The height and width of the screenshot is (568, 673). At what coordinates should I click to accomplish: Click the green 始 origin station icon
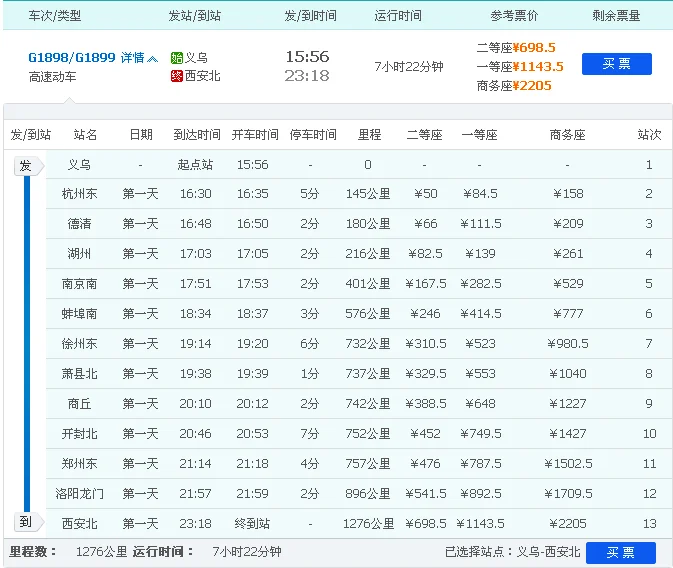pos(176,58)
